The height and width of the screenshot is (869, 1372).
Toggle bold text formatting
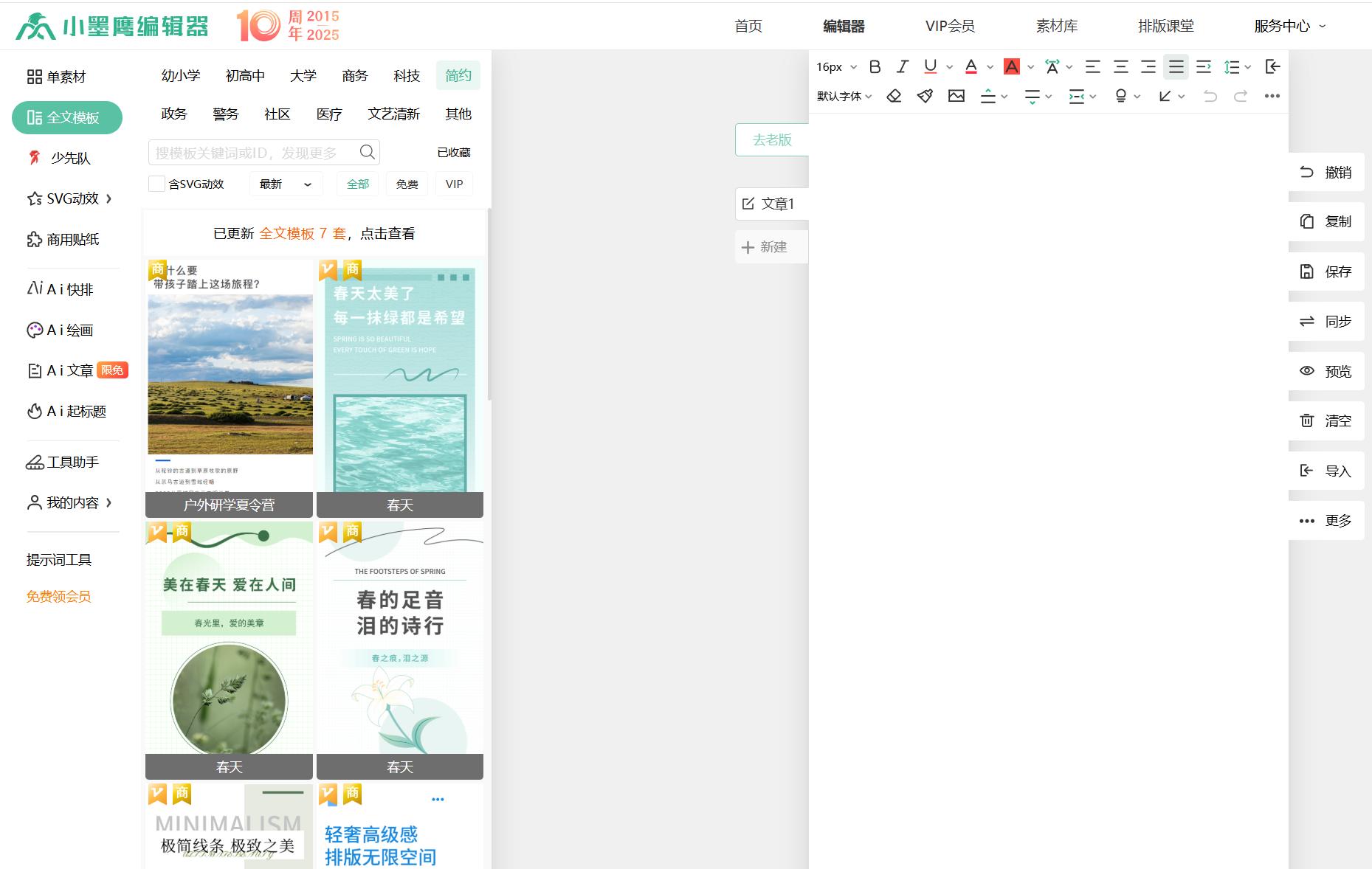[x=875, y=67]
